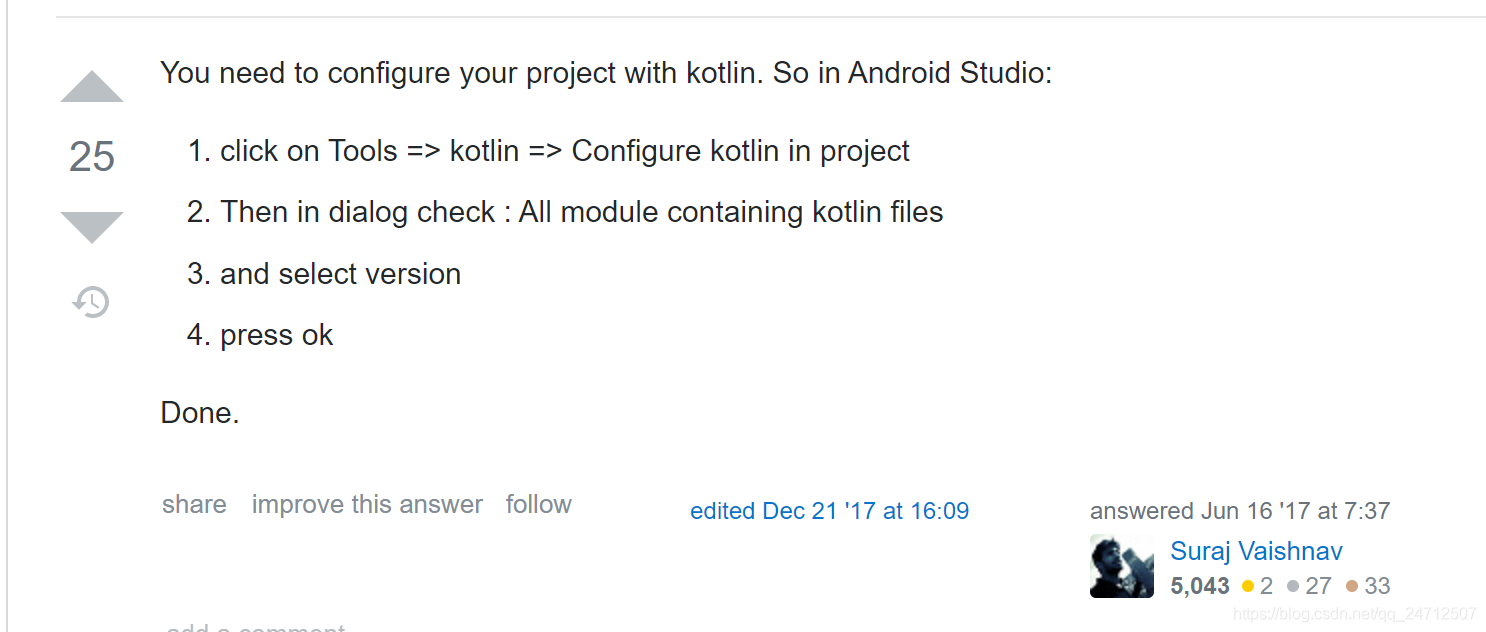Click "improve this answer"
Image resolution: width=1486 pixels, height=632 pixels.
[x=367, y=504]
